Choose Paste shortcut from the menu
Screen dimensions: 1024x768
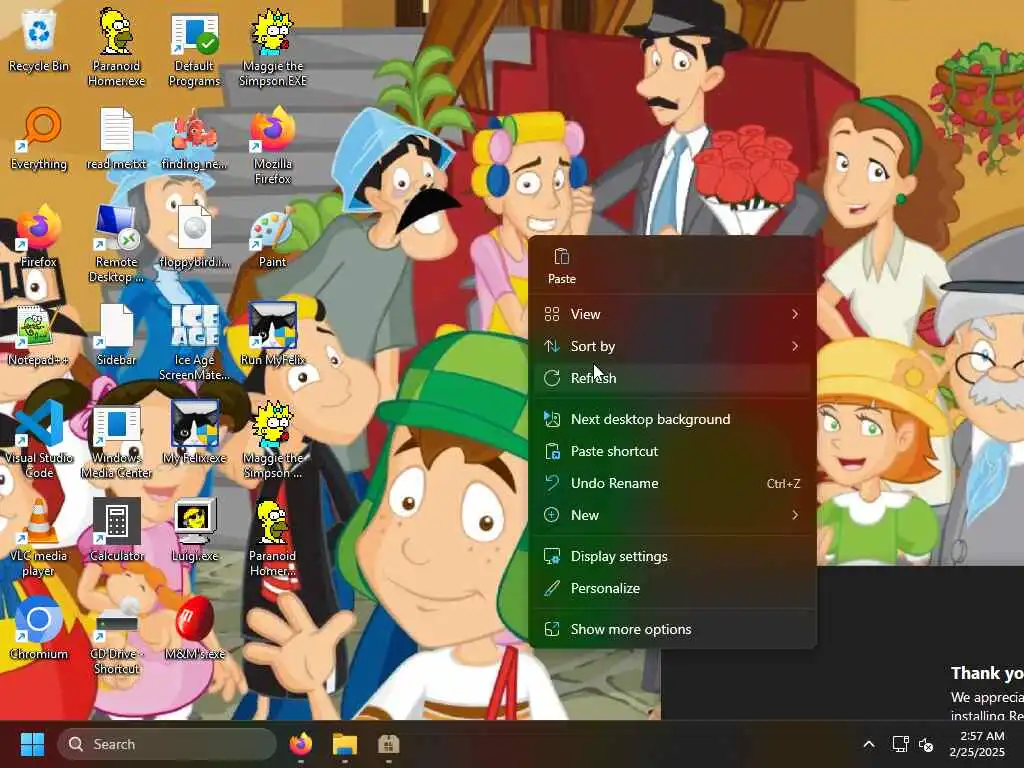point(672,451)
